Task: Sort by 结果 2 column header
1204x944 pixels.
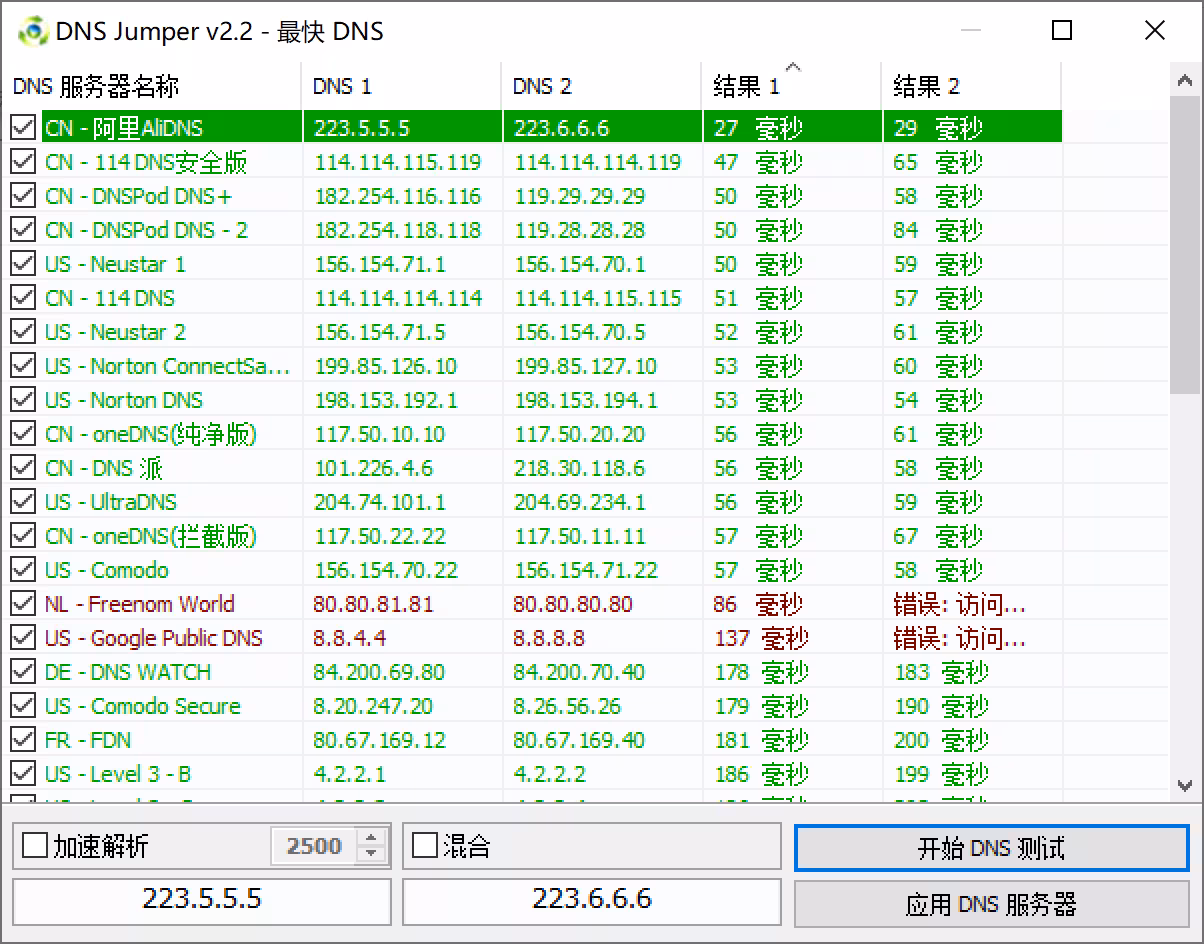Action: click(x=972, y=86)
